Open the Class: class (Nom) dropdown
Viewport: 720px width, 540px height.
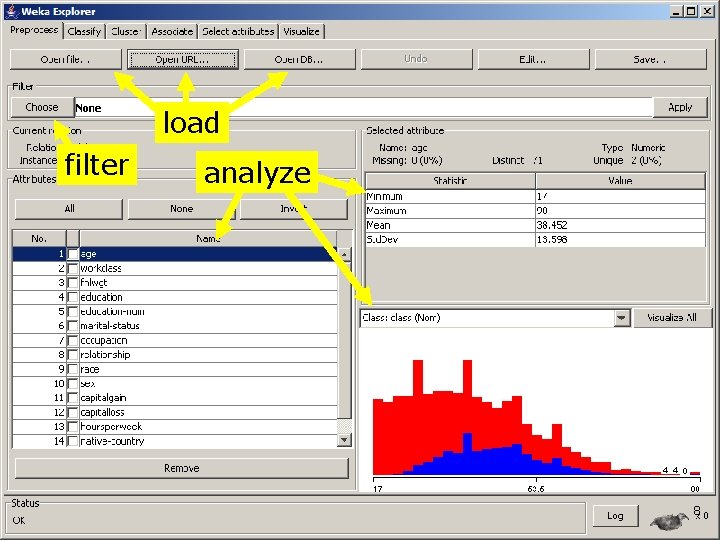click(495, 318)
